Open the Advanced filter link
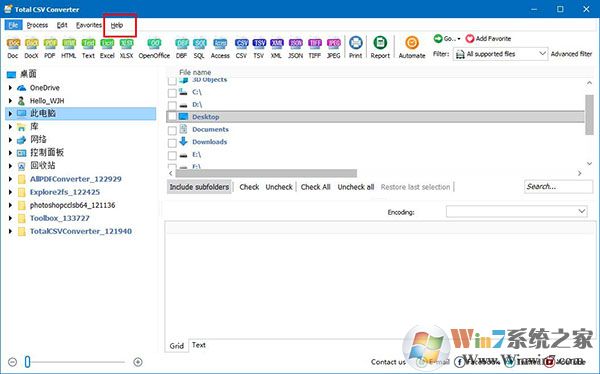The width and height of the screenshot is (600, 374). click(572, 54)
